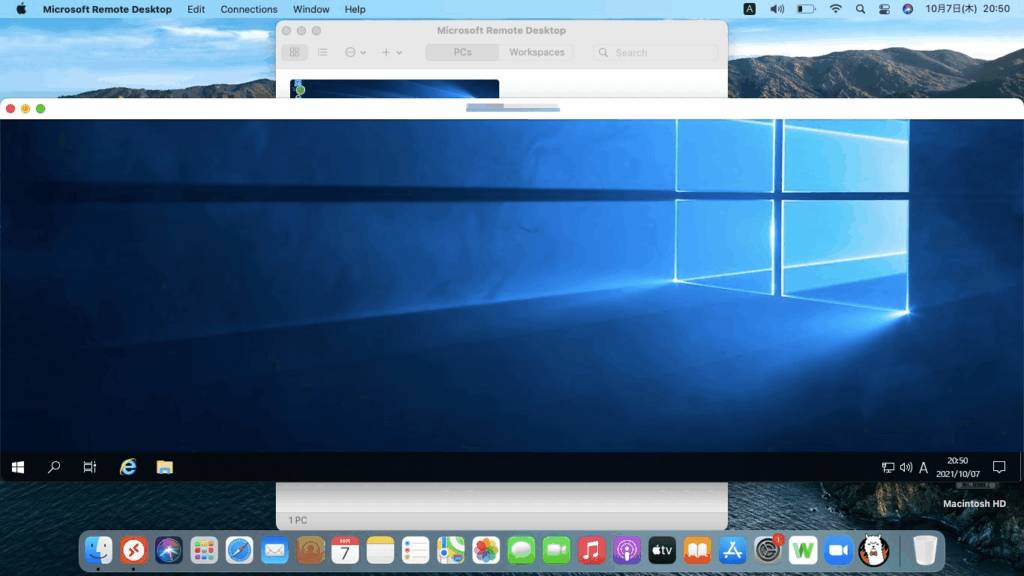Open the Windows network tray icon
1024x576 pixels.
(888, 468)
